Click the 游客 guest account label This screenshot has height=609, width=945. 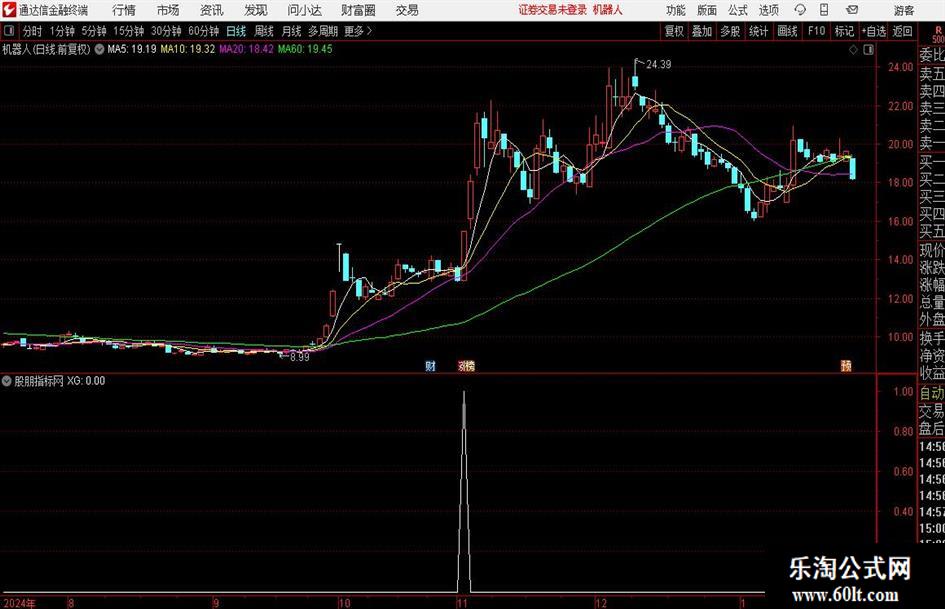click(903, 10)
